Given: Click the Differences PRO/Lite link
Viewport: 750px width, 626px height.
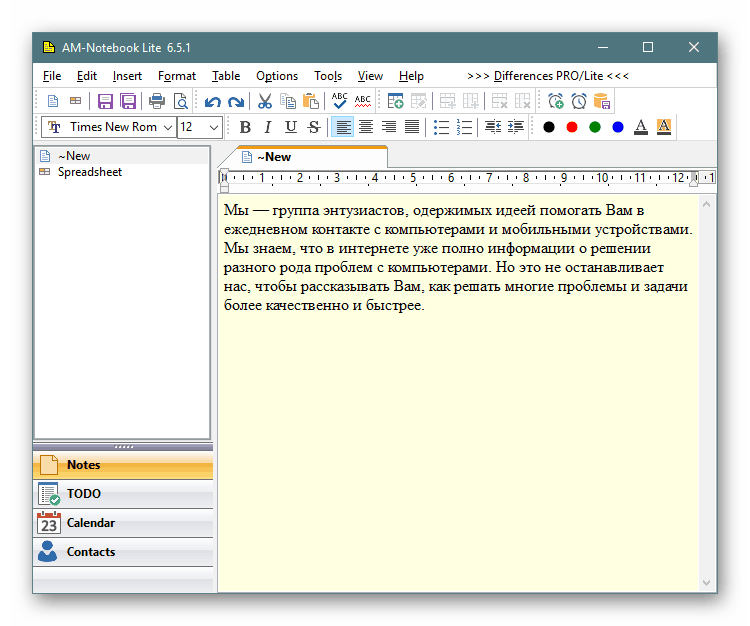Looking at the screenshot, I should (x=548, y=76).
